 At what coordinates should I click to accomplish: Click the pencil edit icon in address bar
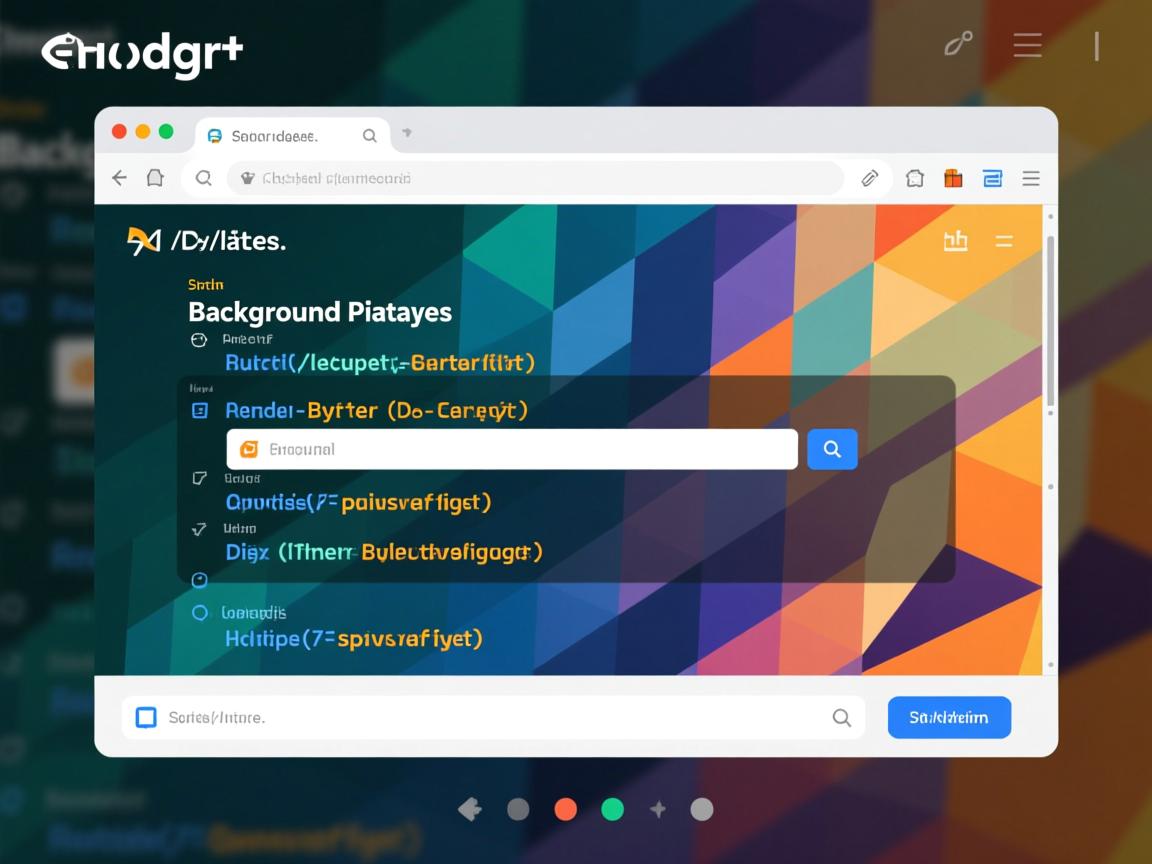click(870, 178)
